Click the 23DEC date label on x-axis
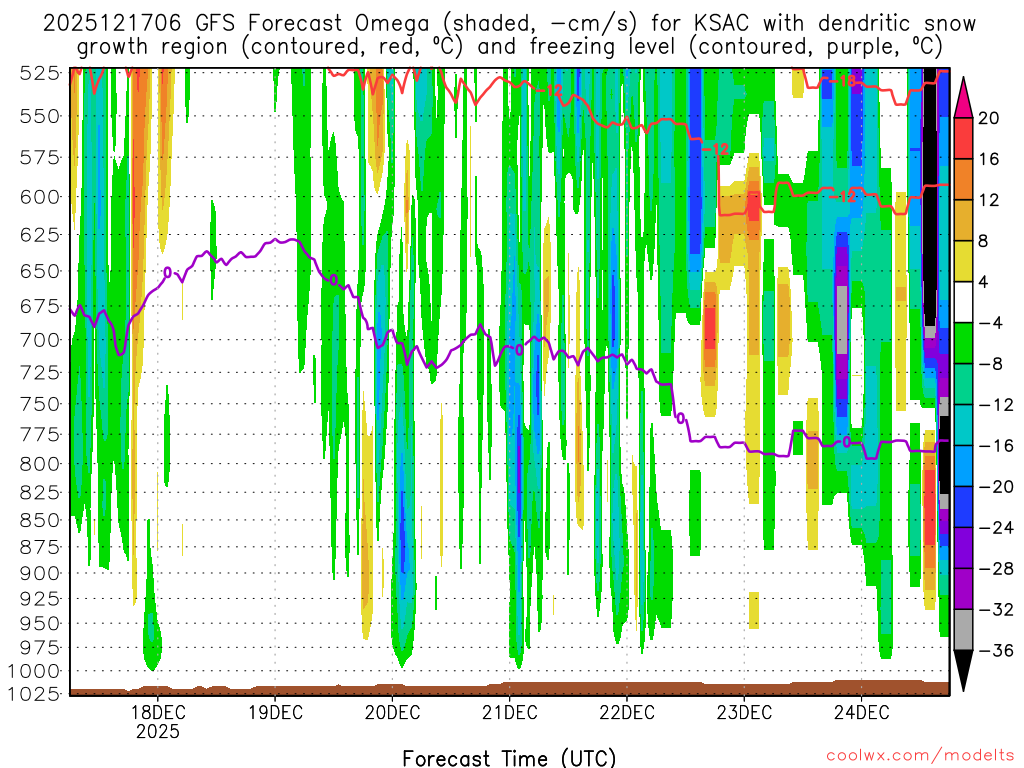This screenshot has height=768, width=1024. 744,712
